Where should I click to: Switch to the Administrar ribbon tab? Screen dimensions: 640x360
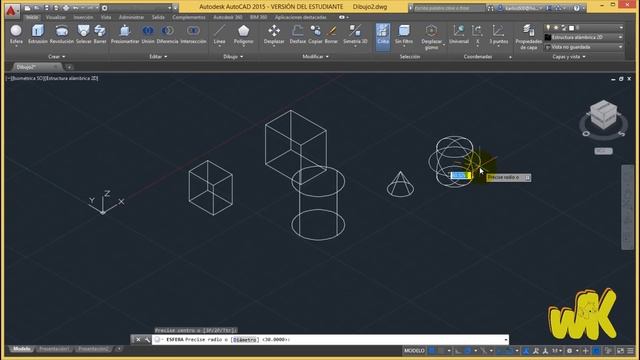(131, 18)
